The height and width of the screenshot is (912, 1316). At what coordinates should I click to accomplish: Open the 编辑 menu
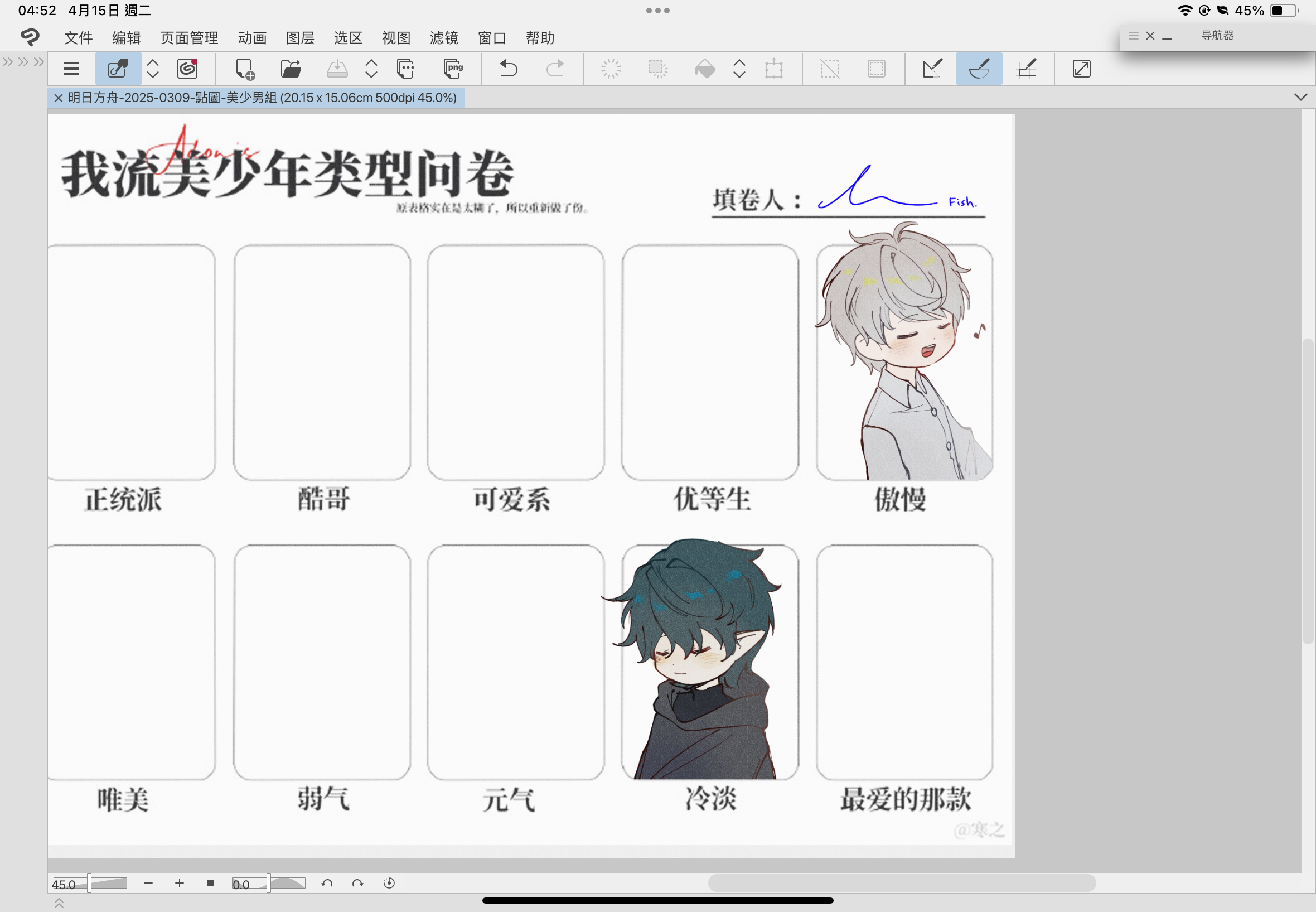(126, 38)
